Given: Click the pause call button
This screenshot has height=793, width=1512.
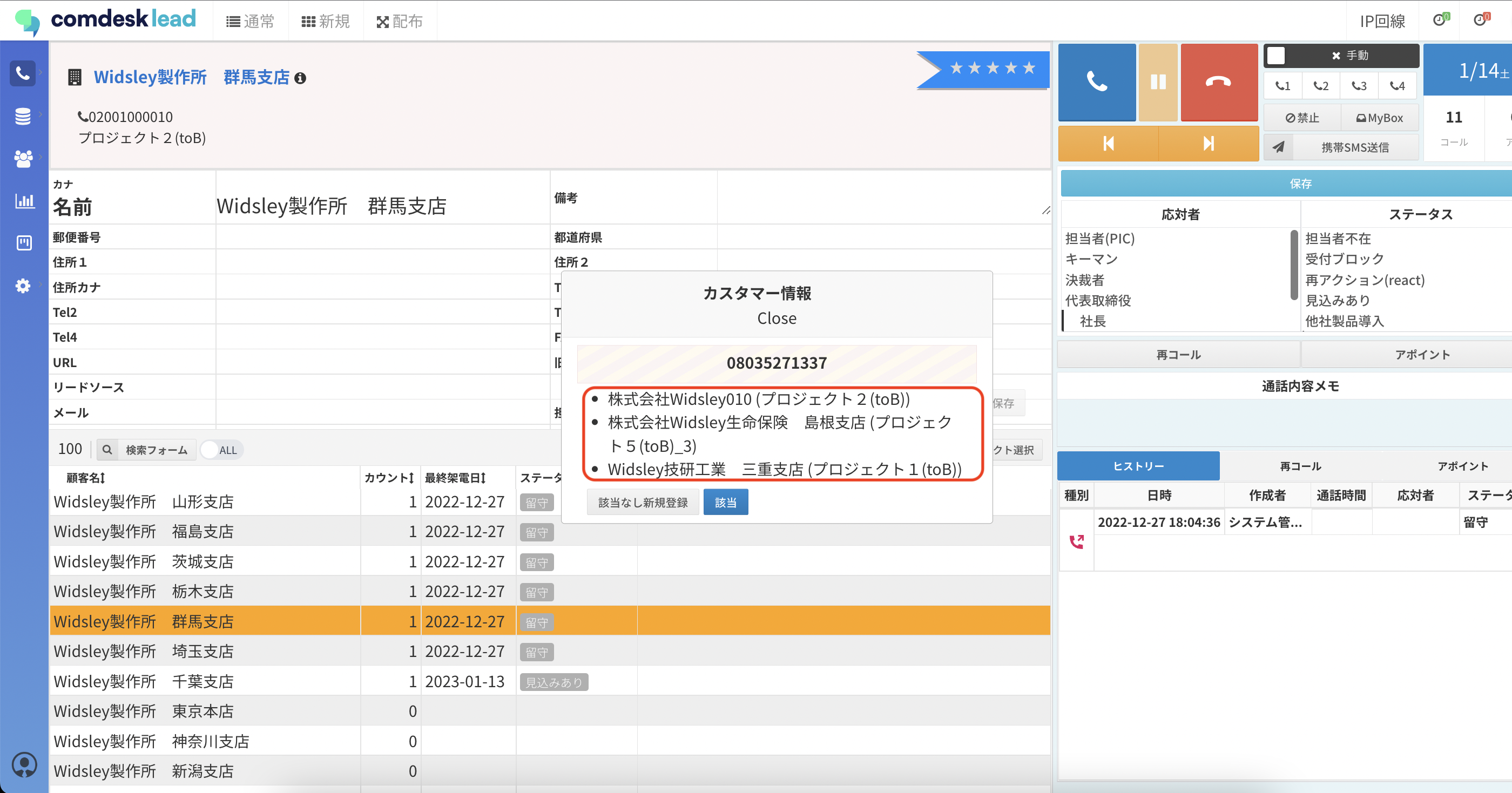Looking at the screenshot, I should [x=1157, y=82].
